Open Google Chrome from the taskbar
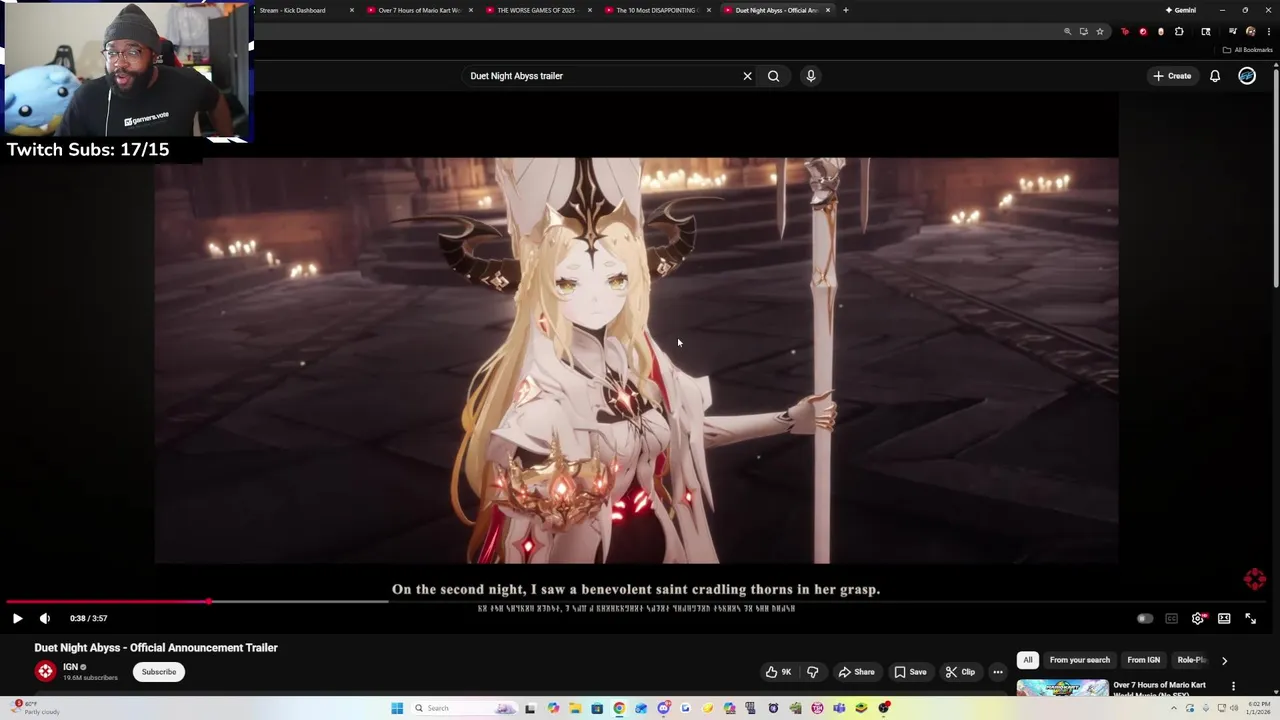This screenshot has height=720, width=1280. click(619, 708)
